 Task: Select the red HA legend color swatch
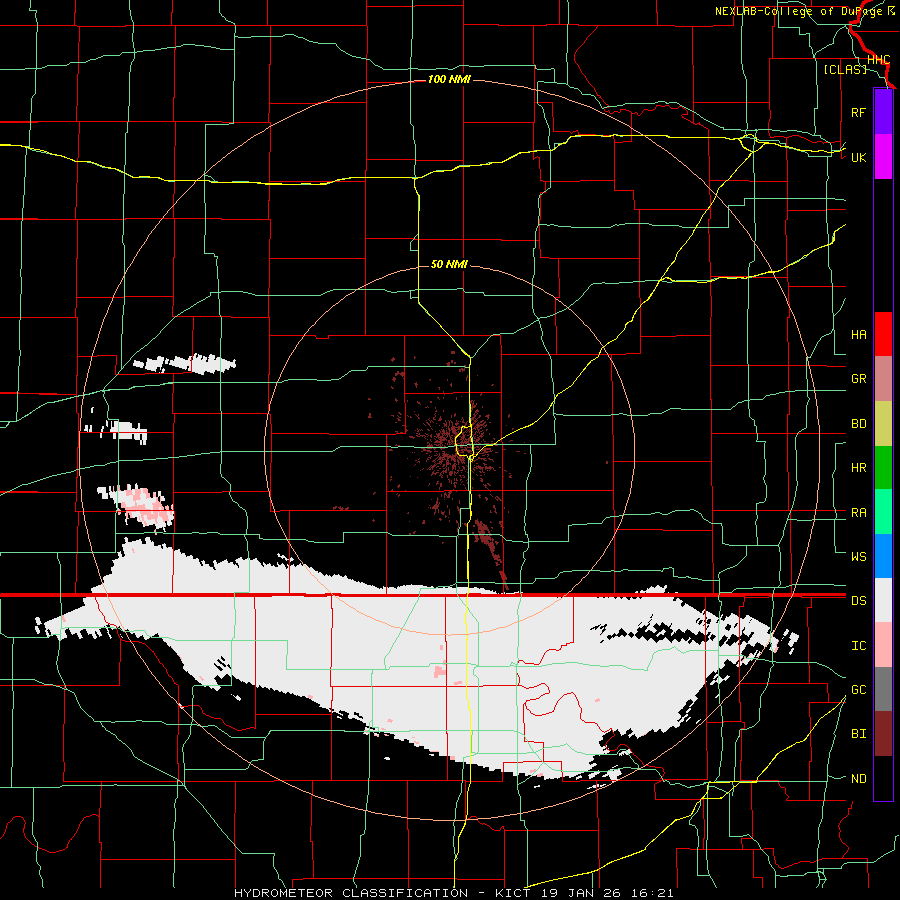coord(883,334)
